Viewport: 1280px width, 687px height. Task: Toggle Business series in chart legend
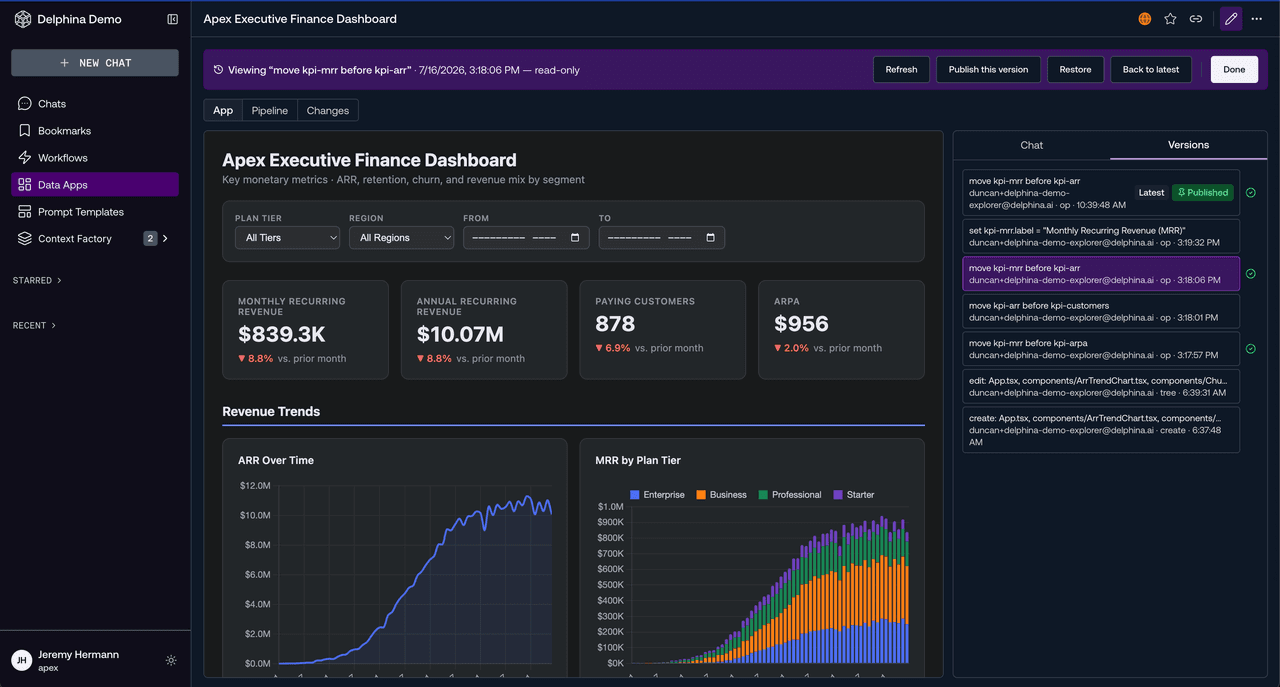tap(721, 494)
